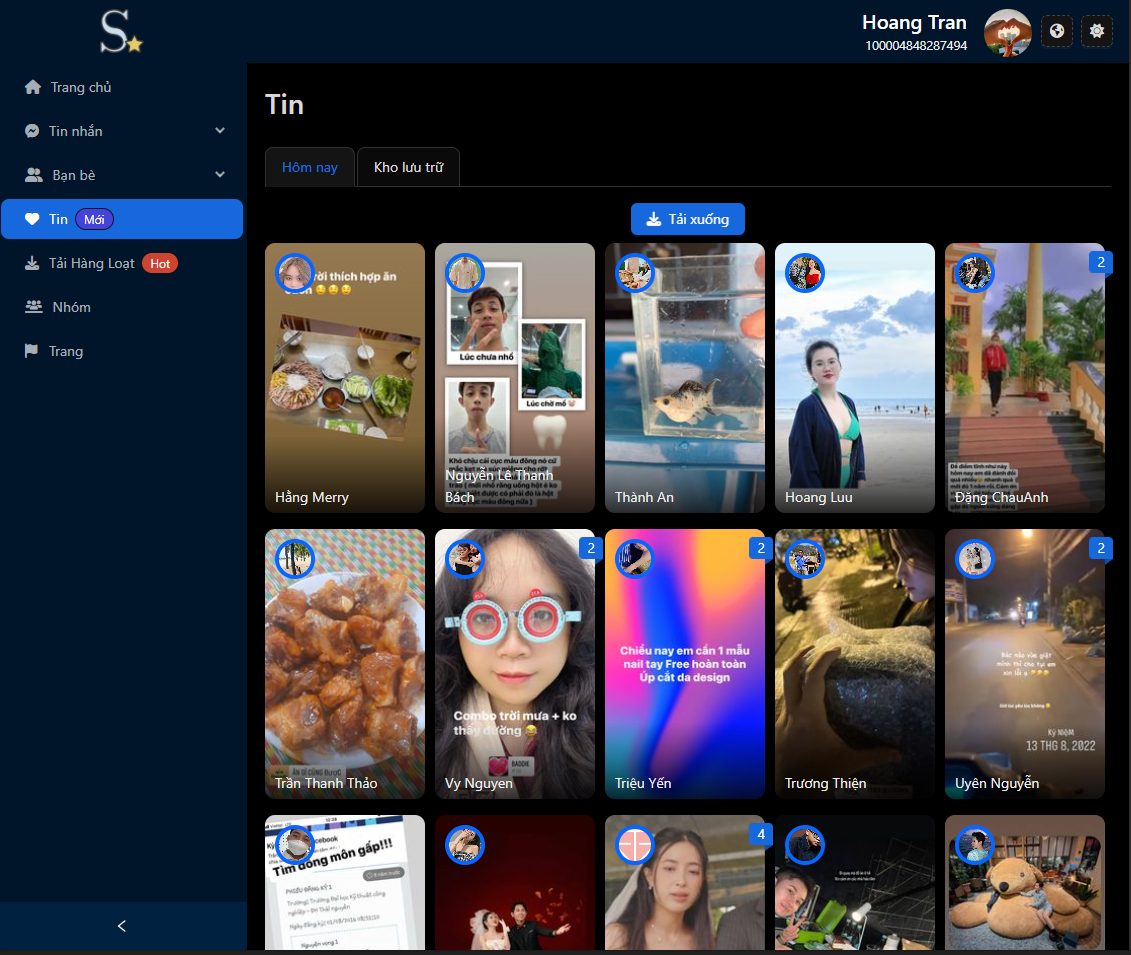Open the Tìm đồng môn gấp story
Viewport: 1131px width, 955px height.
pyautogui.click(x=345, y=882)
